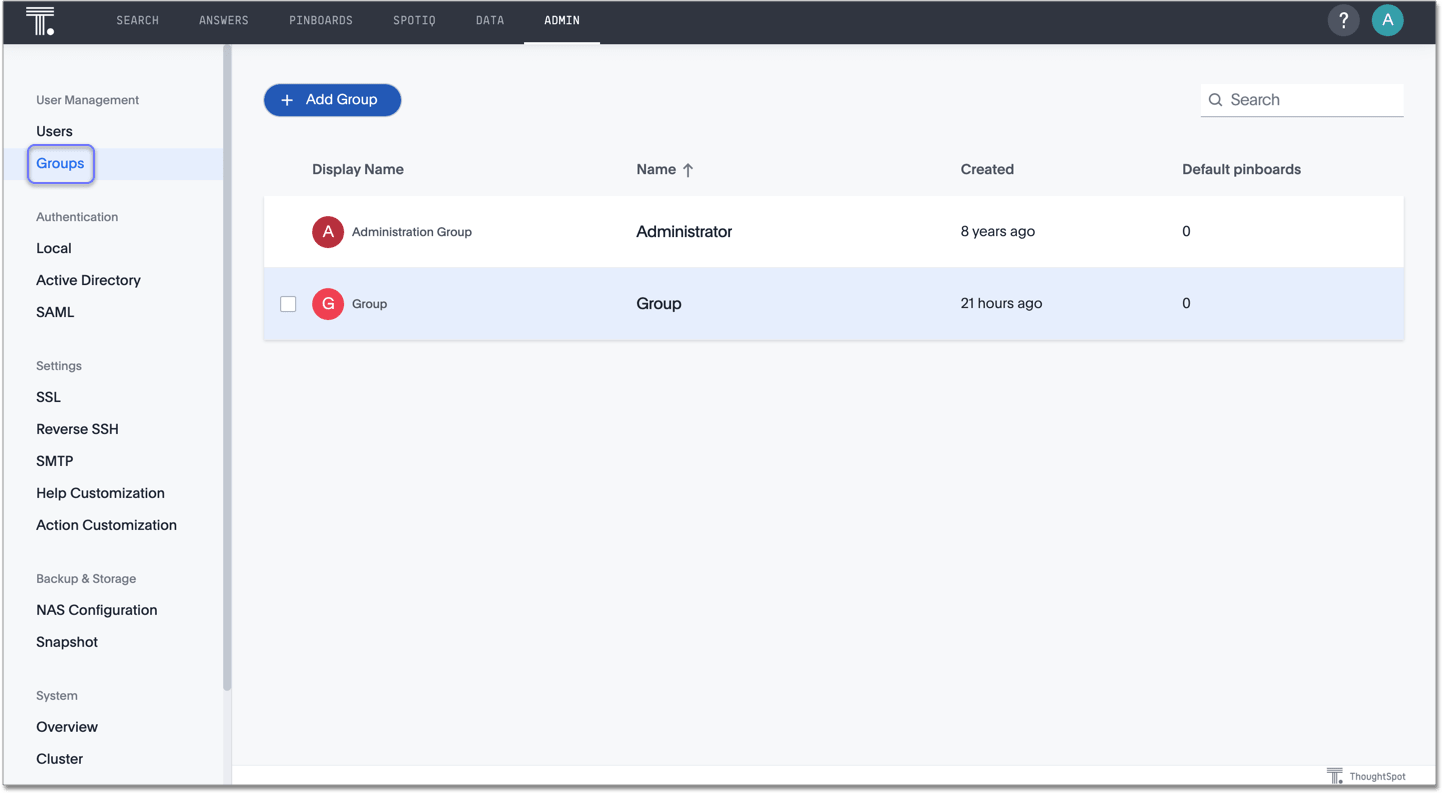Switch to the DATA tab
Image resolution: width=1443 pixels, height=794 pixels.
pyautogui.click(x=490, y=20)
